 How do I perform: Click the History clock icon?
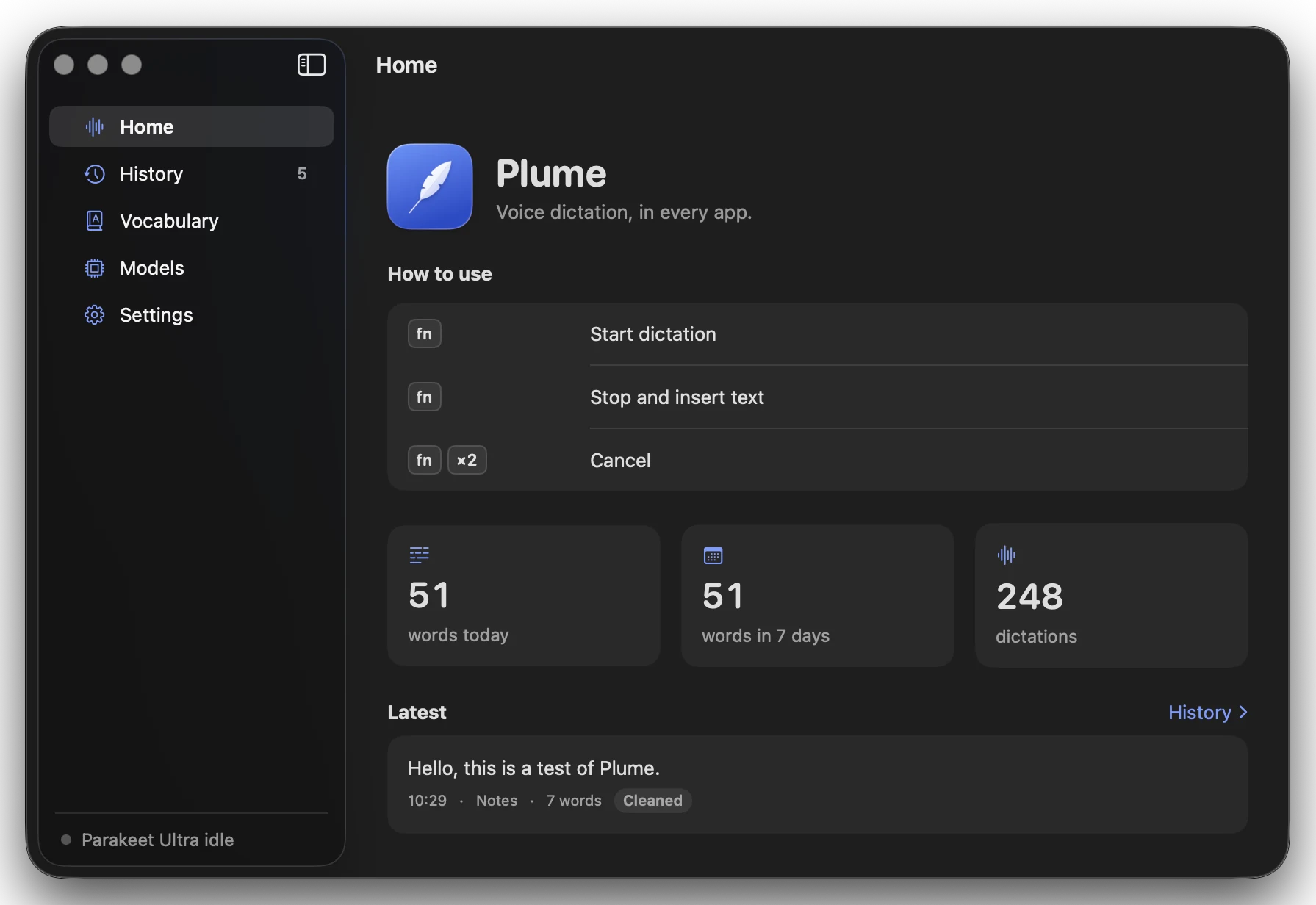point(95,174)
